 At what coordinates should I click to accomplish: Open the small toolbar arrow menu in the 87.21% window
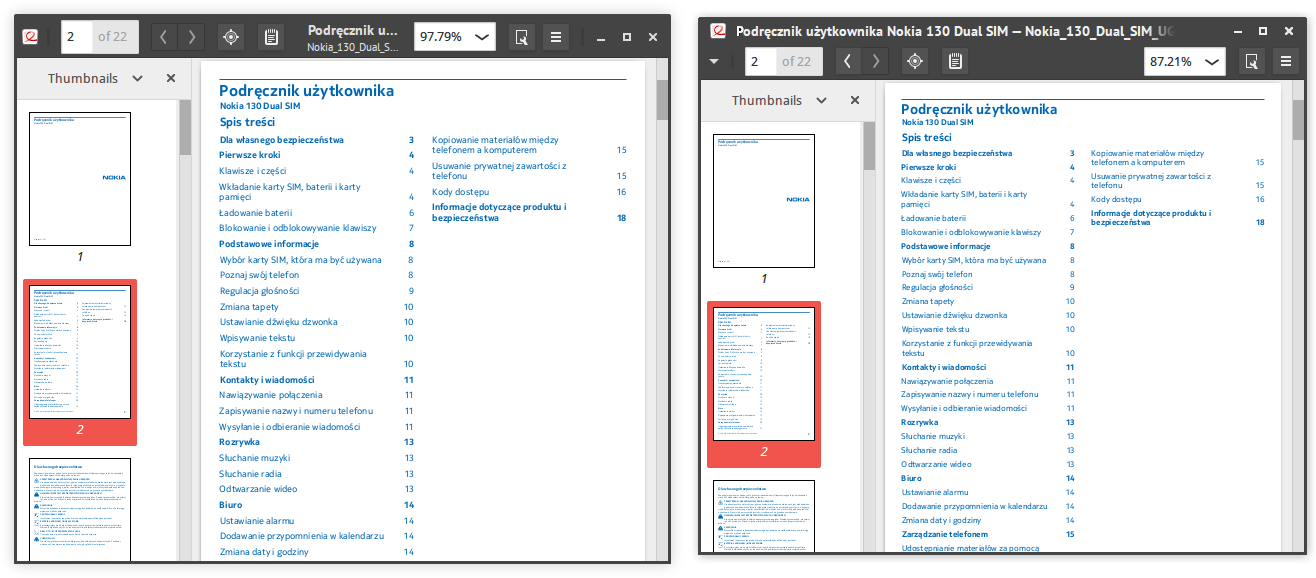[x=714, y=61]
